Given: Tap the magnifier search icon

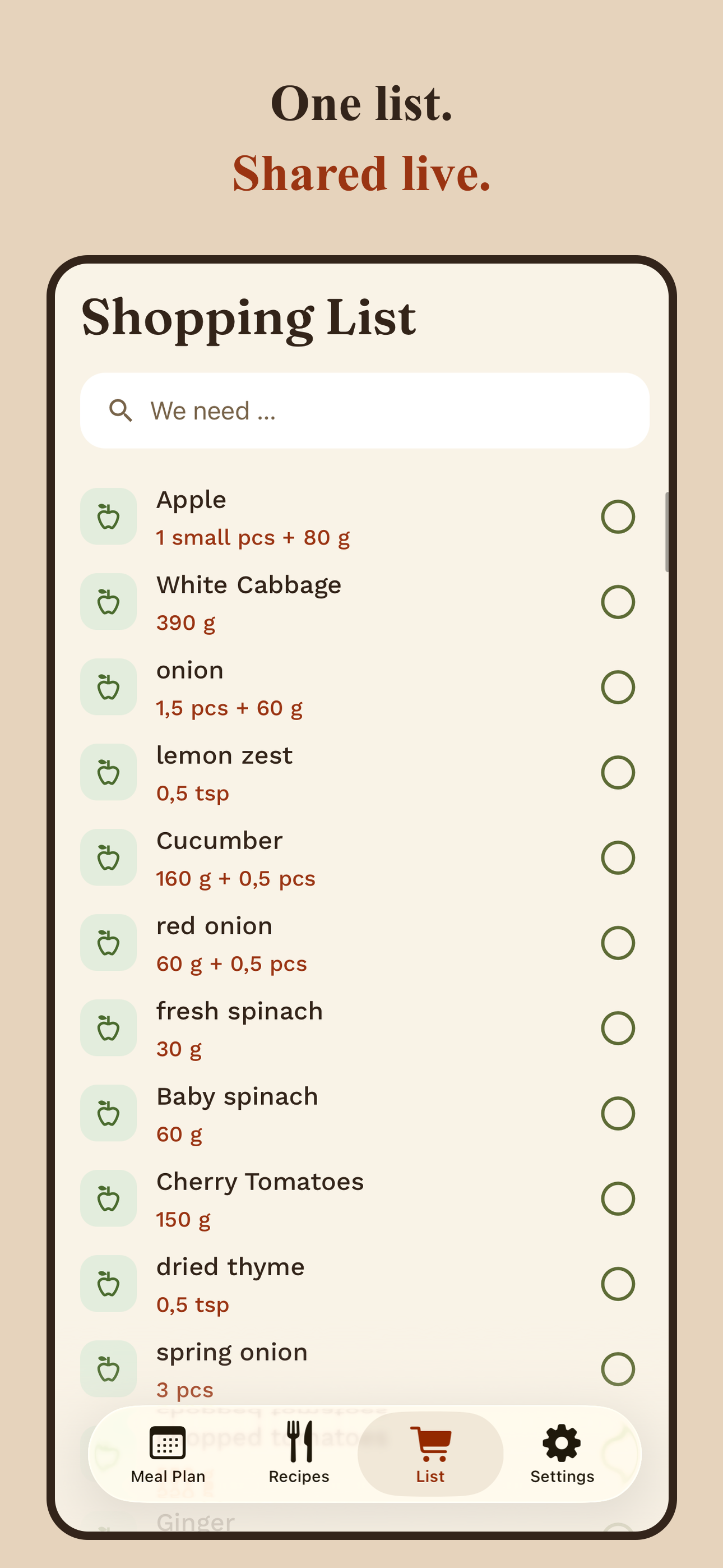Looking at the screenshot, I should point(121,411).
